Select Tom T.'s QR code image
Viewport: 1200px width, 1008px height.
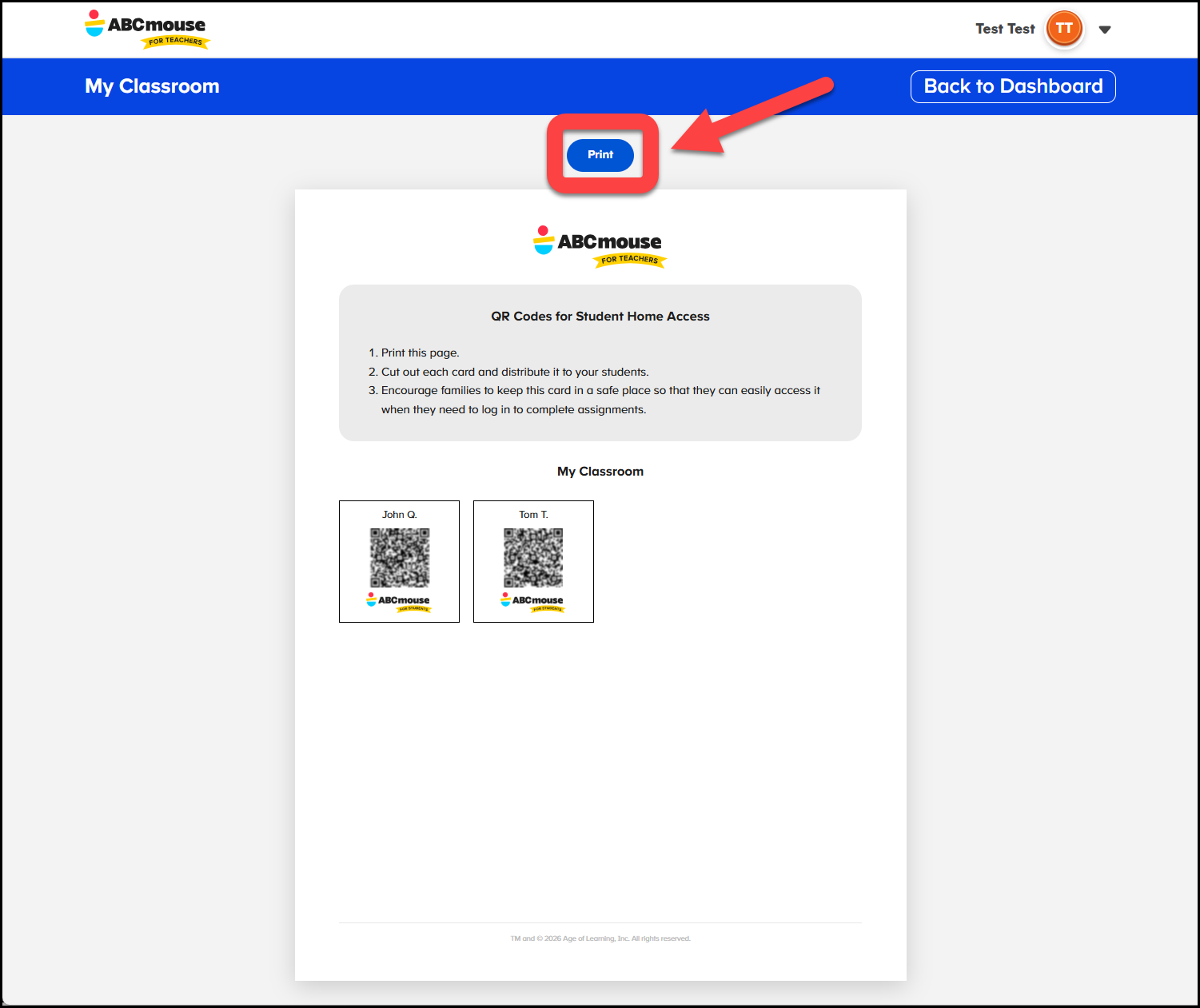(x=533, y=557)
